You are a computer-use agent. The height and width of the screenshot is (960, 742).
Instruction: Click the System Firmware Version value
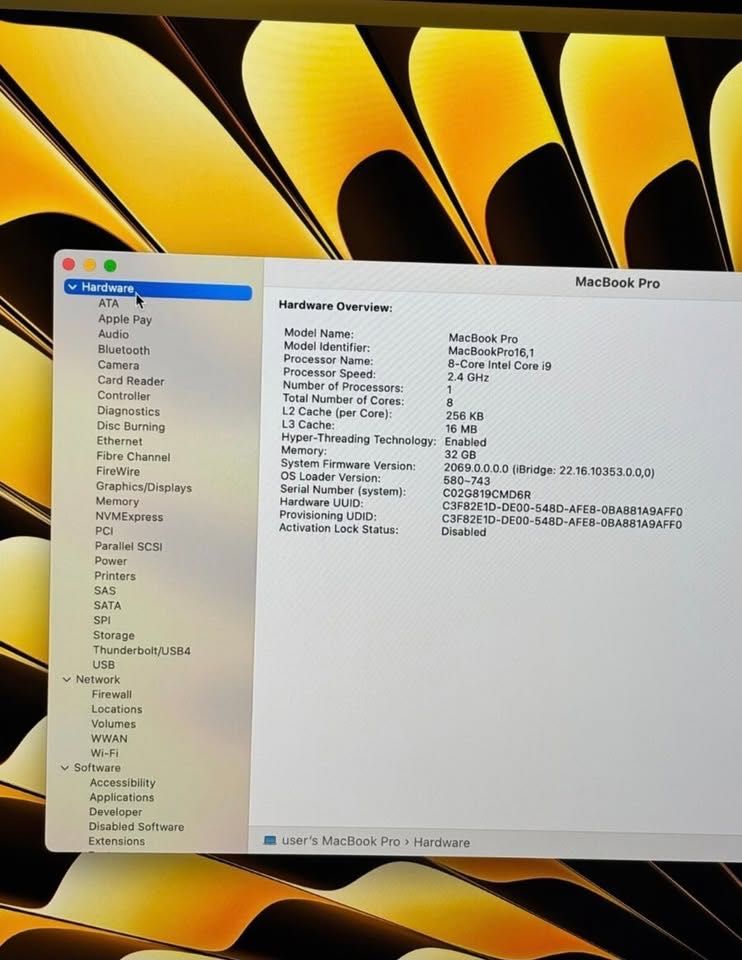[x=549, y=470]
